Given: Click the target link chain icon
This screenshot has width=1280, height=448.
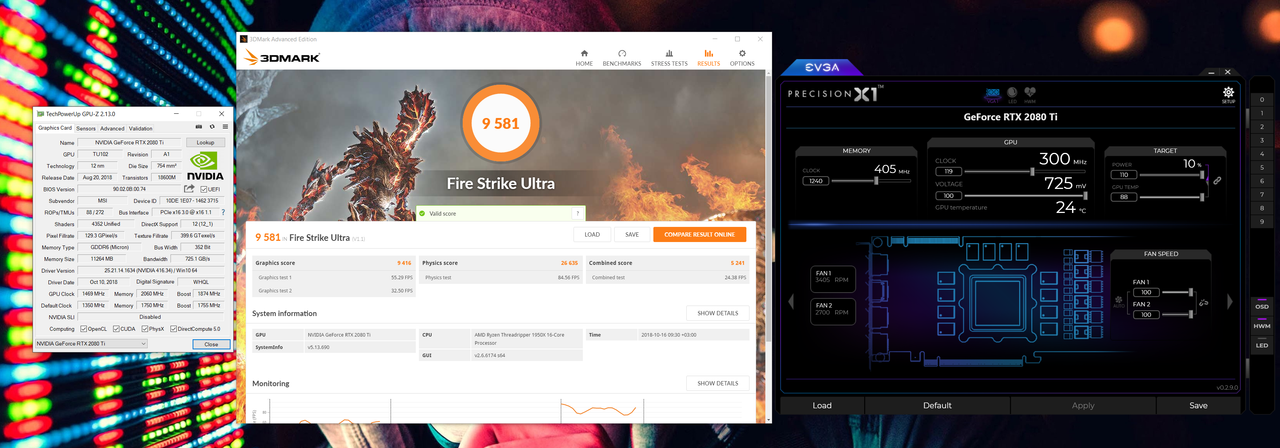Looking at the screenshot, I should [1217, 181].
